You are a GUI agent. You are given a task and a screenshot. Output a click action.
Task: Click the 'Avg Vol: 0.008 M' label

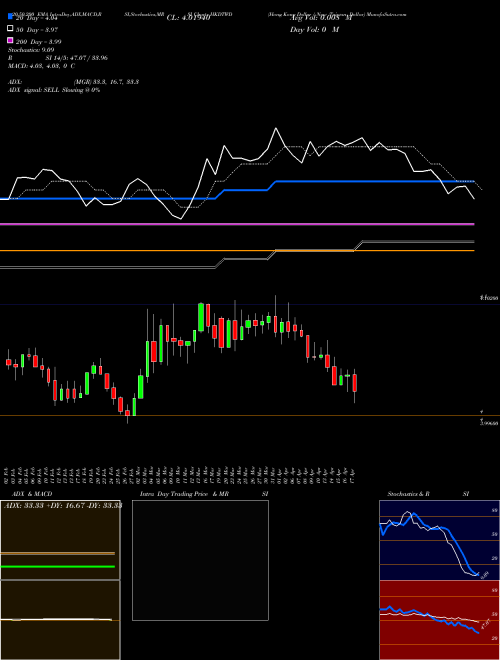coord(321,18)
